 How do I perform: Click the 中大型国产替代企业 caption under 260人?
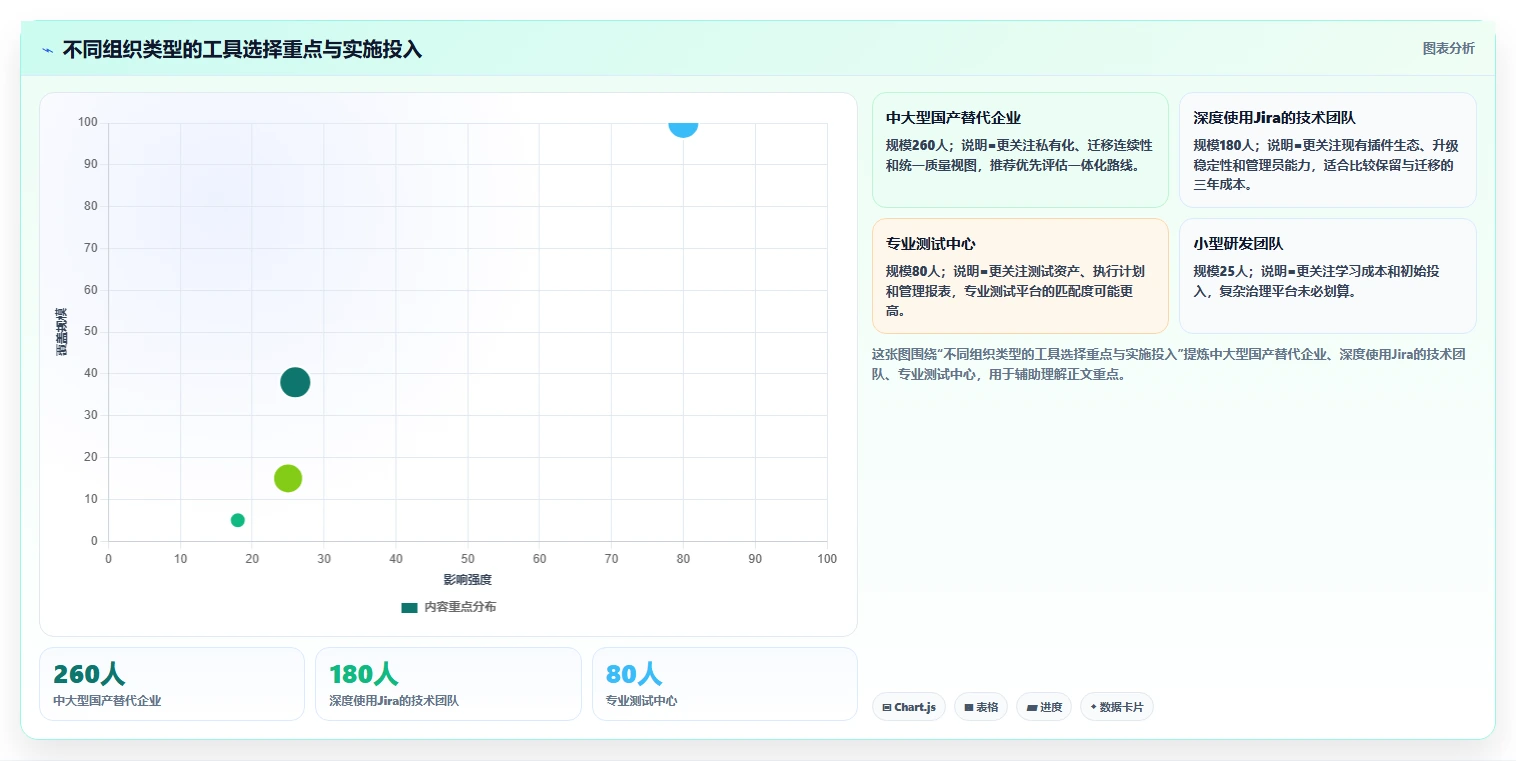pos(107,701)
